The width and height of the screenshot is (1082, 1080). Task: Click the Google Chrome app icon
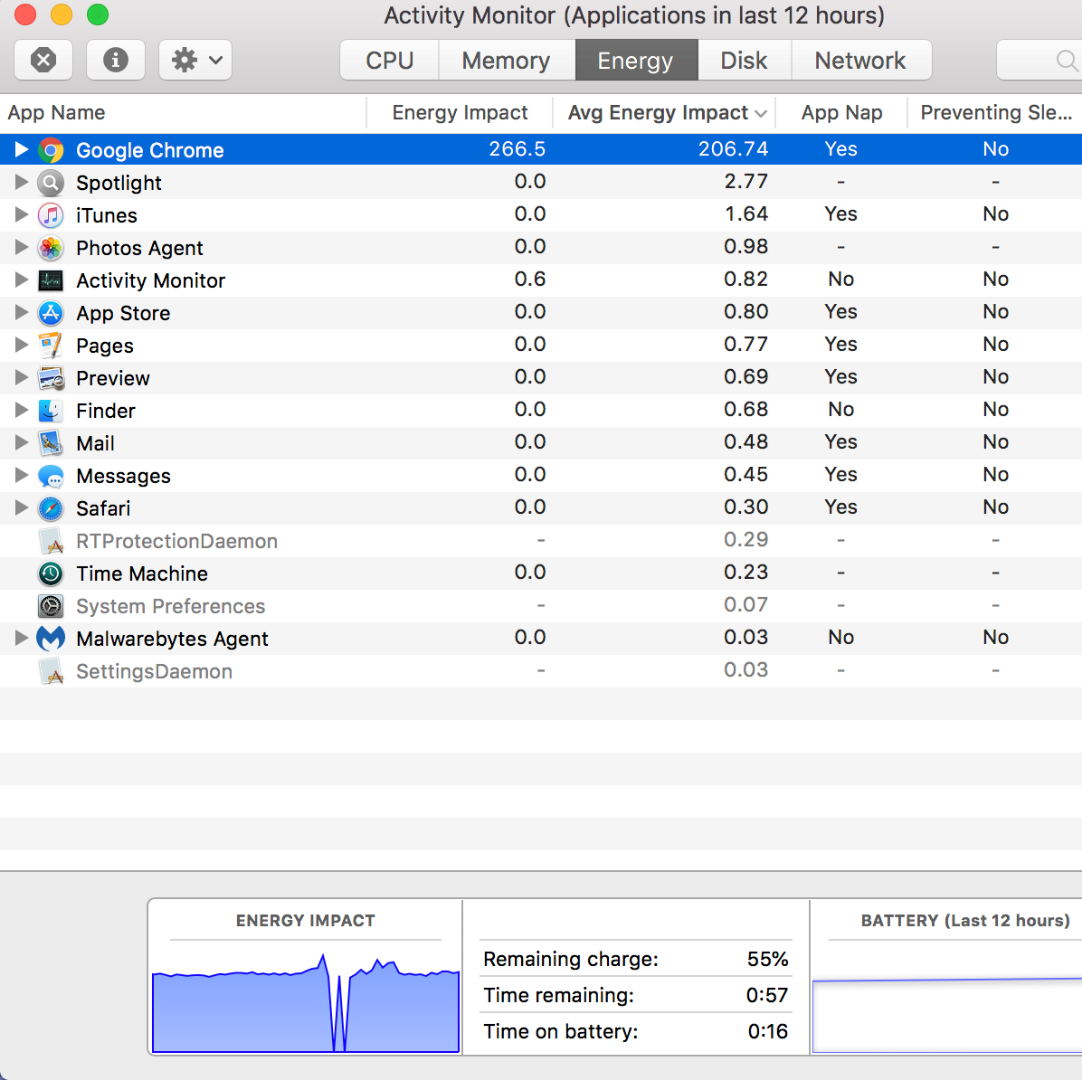(x=51, y=150)
